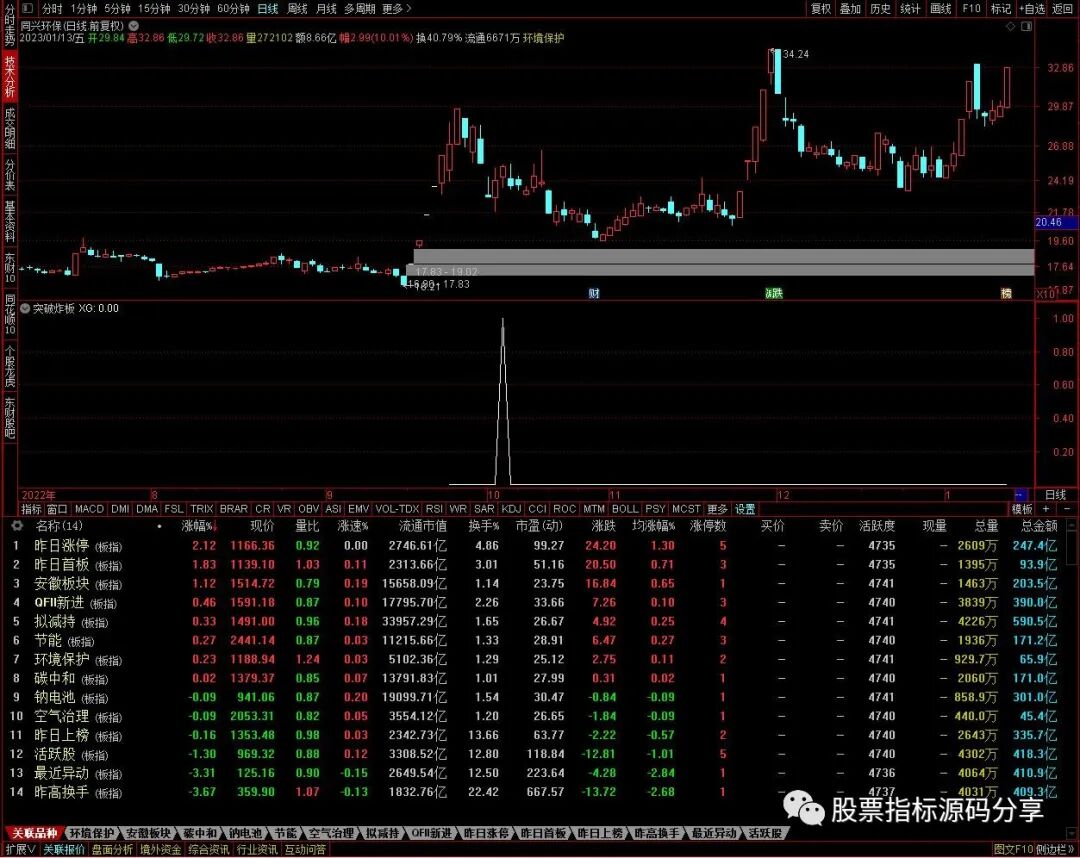This screenshot has height=858, width=1080.
Task: Open the 盘面分析 bottom tab
Action: (x=112, y=850)
